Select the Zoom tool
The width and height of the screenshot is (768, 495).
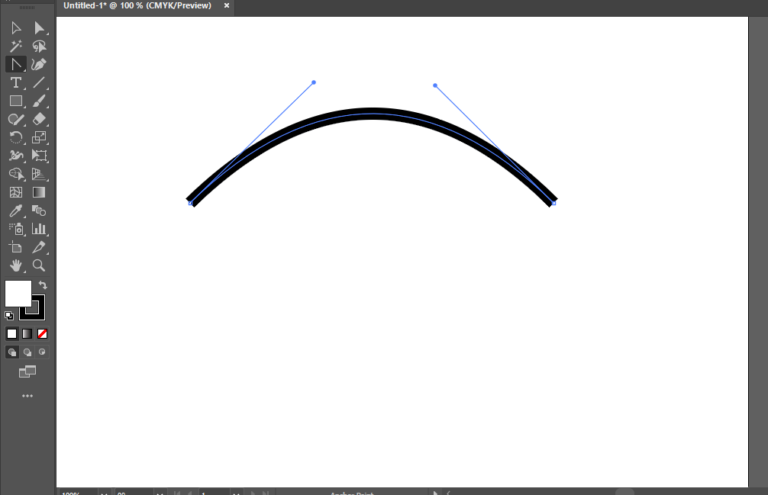(39, 265)
